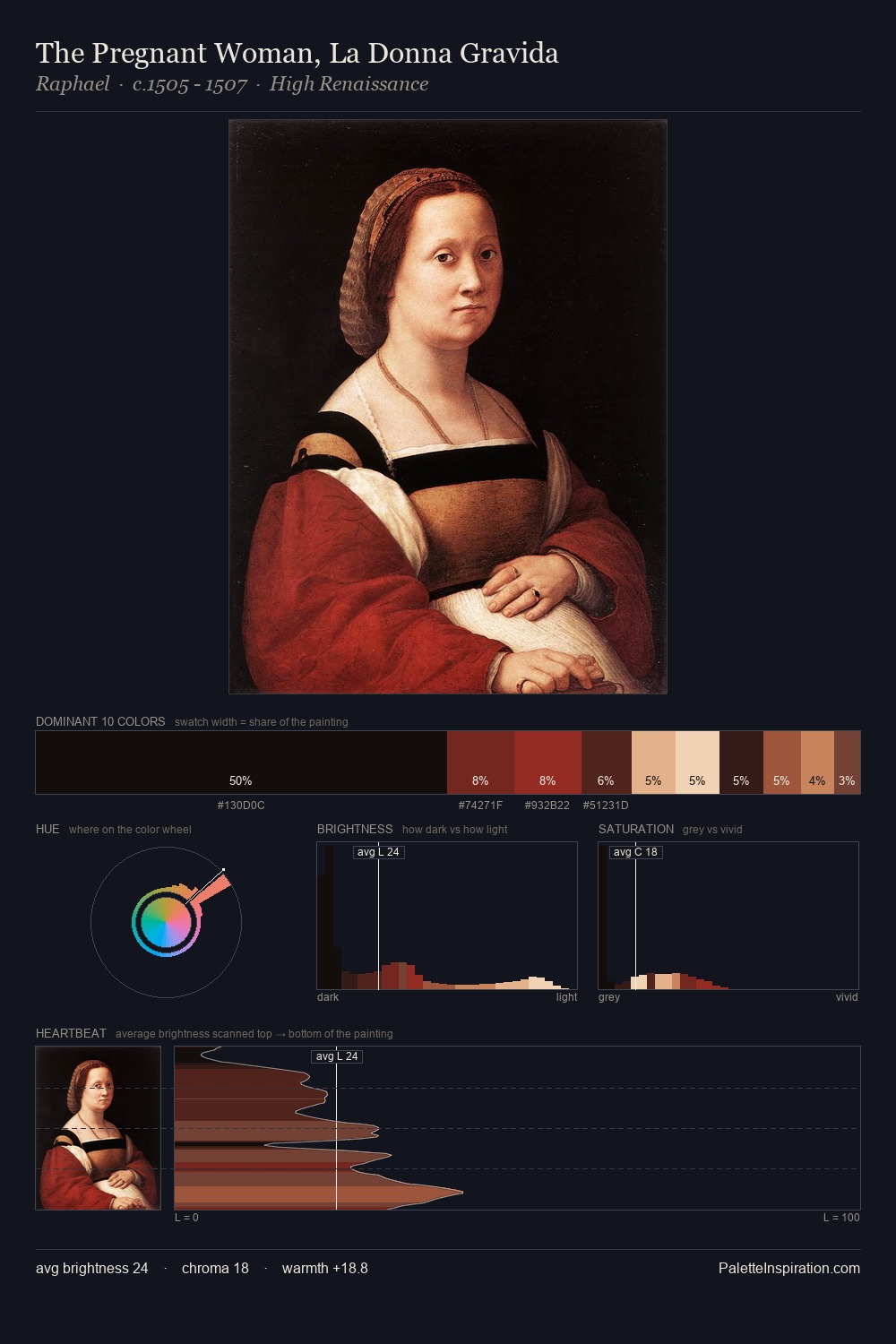This screenshot has height=1344, width=896.
Task: Click the 'chroma 18' footer stat
Action: (215, 1269)
